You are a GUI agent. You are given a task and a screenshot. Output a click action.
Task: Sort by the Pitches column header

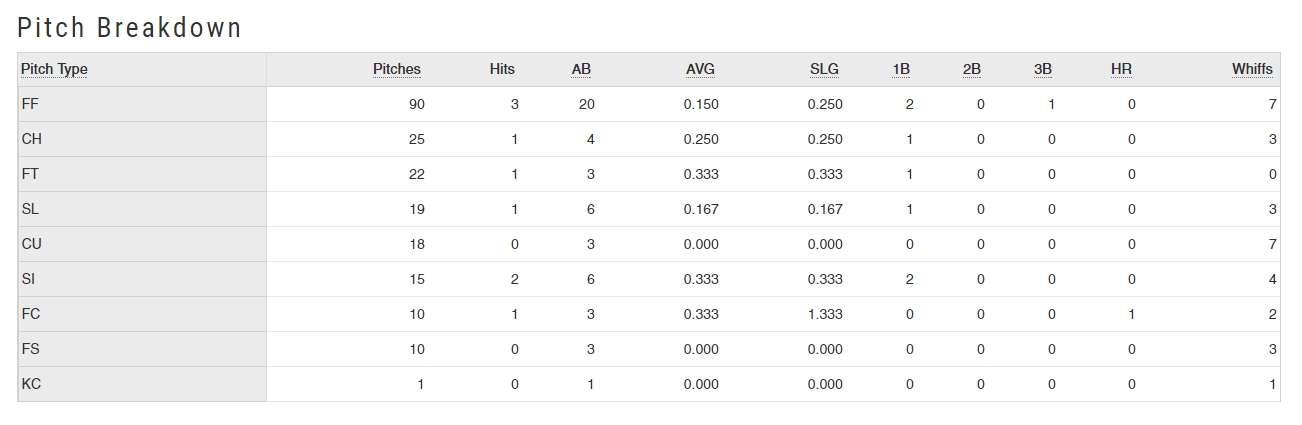[397, 69]
